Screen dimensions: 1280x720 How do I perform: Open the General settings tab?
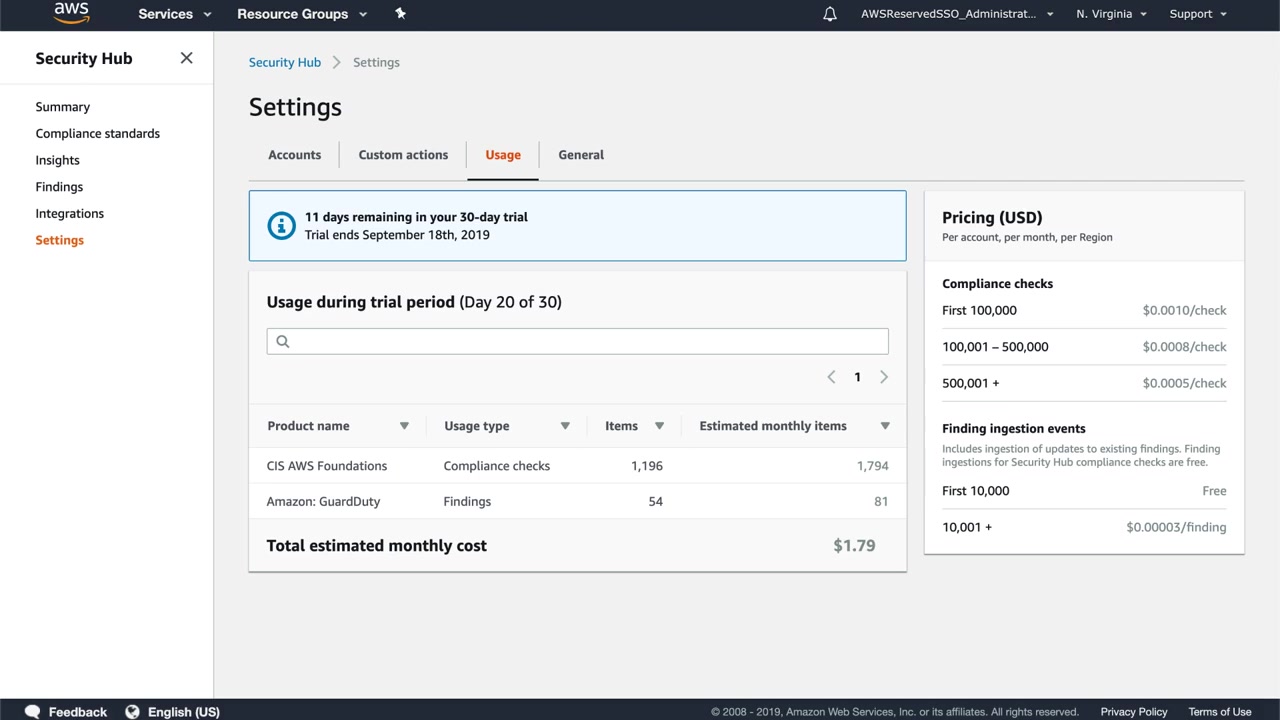(580, 155)
